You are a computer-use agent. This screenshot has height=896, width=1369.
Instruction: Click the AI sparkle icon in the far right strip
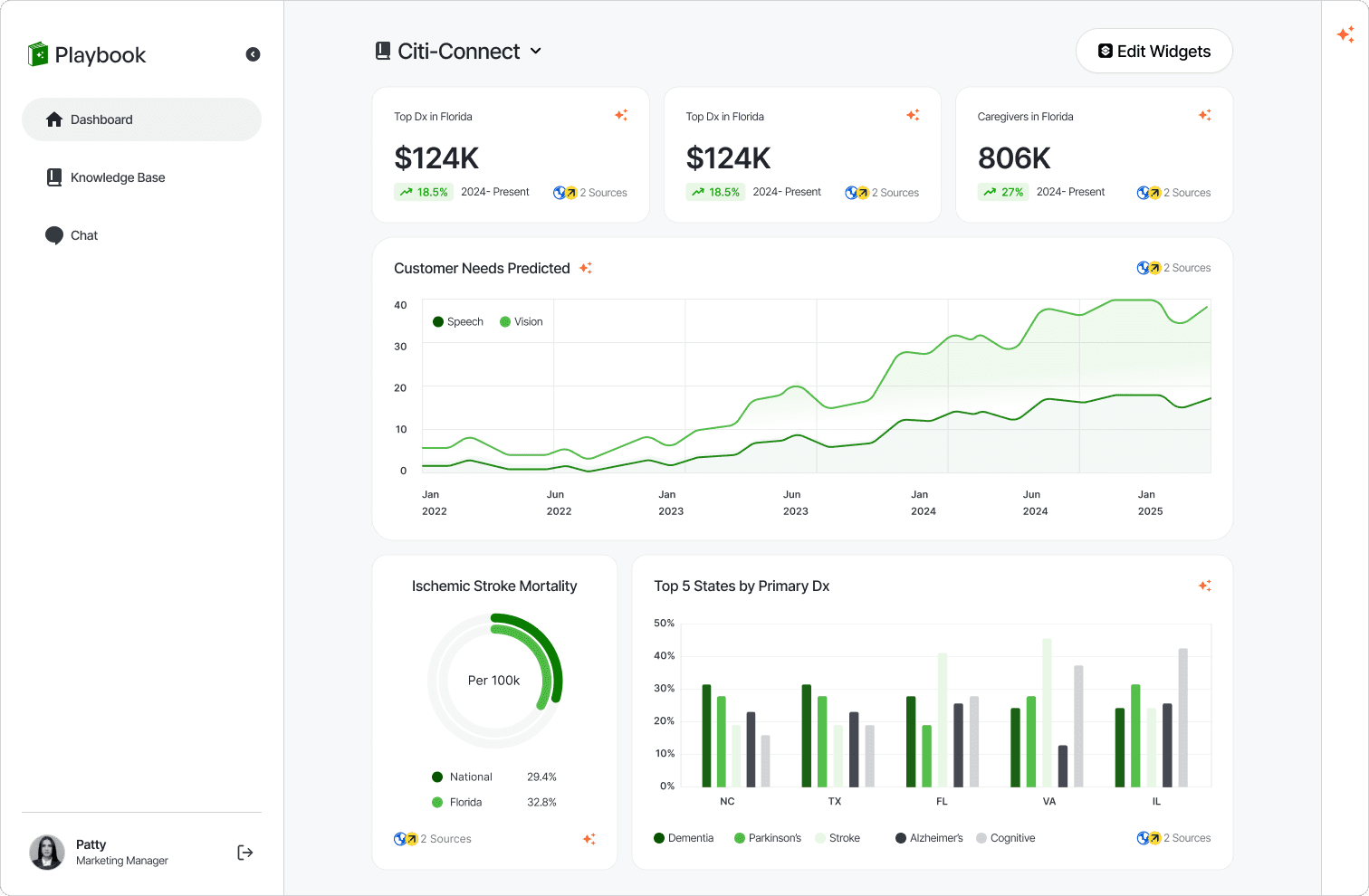[x=1345, y=34]
